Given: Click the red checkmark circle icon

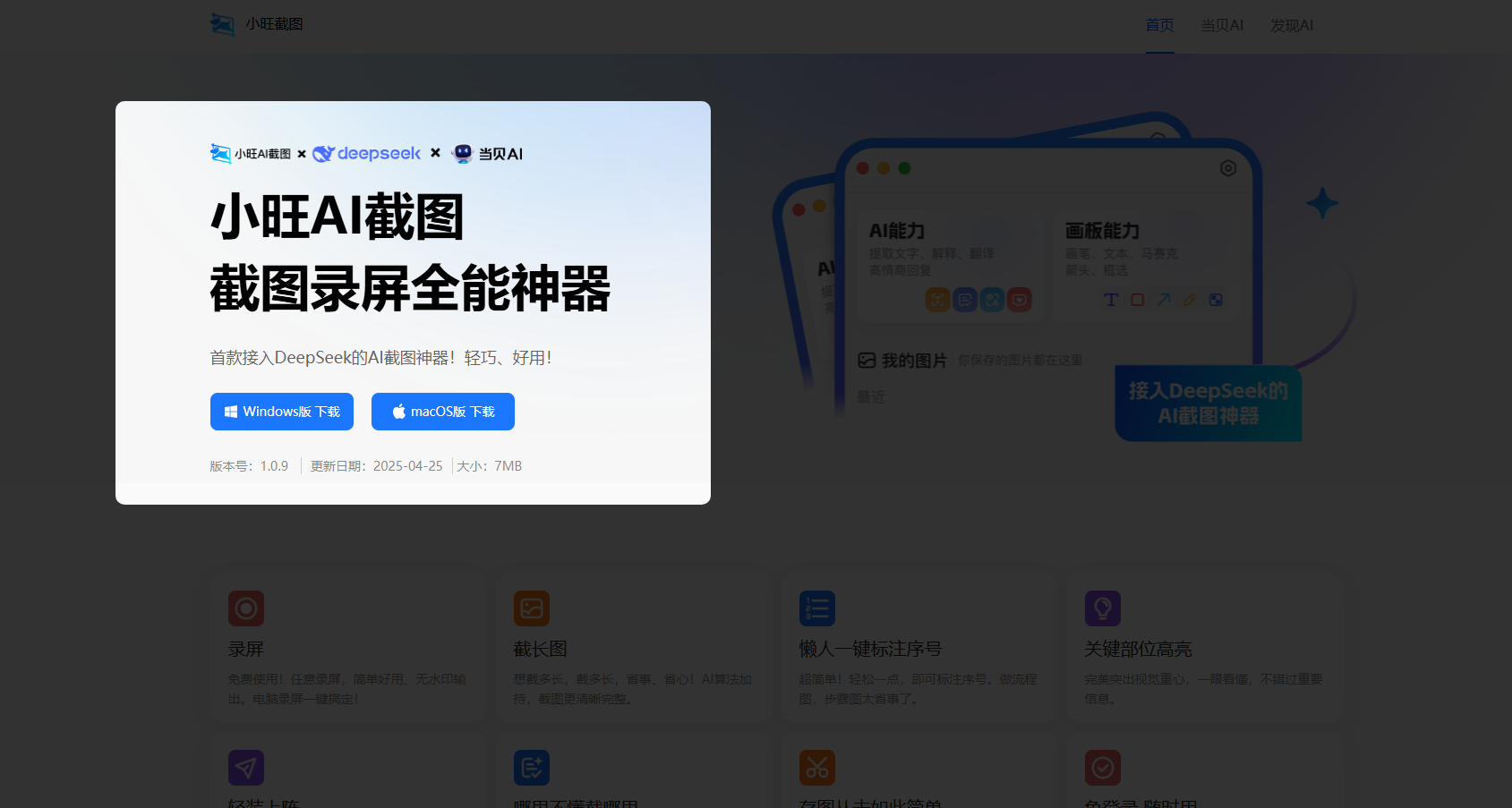Looking at the screenshot, I should pyautogui.click(x=1103, y=768).
